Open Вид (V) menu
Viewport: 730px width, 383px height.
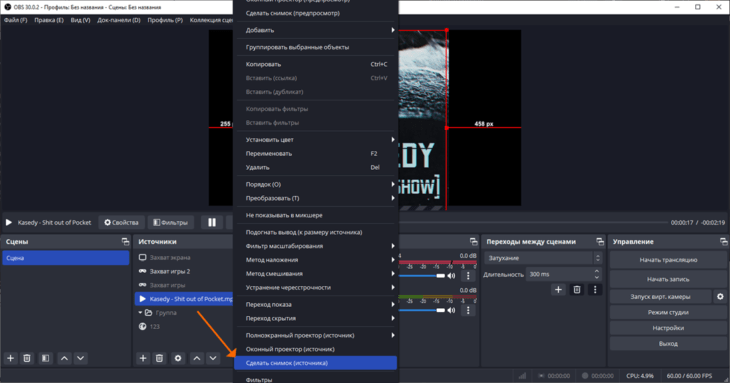pyautogui.click(x=81, y=20)
